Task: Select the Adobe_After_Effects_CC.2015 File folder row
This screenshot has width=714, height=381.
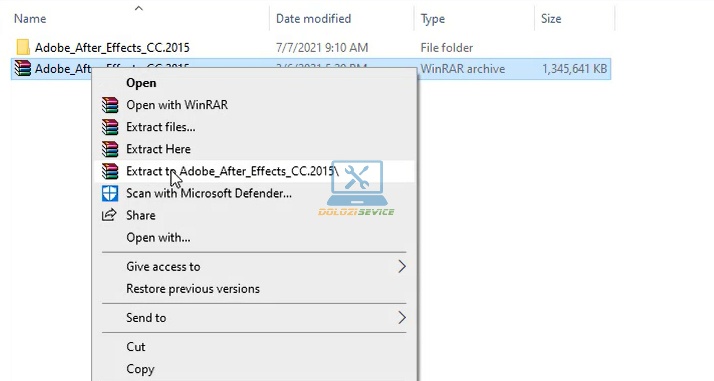Action: 311,47
